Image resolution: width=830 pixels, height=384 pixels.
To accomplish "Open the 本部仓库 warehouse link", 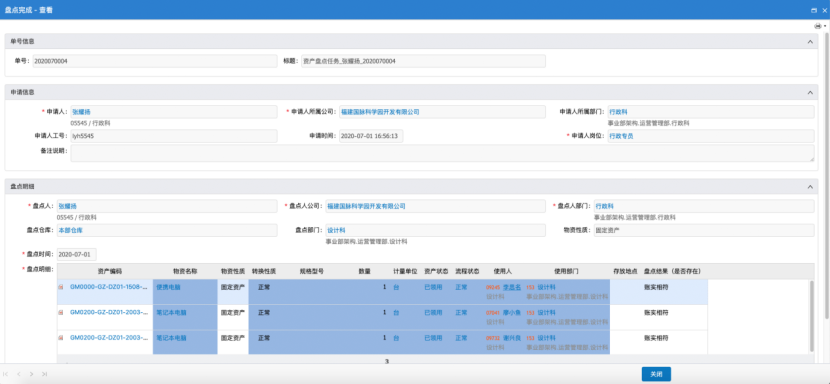I will tap(71, 230).
